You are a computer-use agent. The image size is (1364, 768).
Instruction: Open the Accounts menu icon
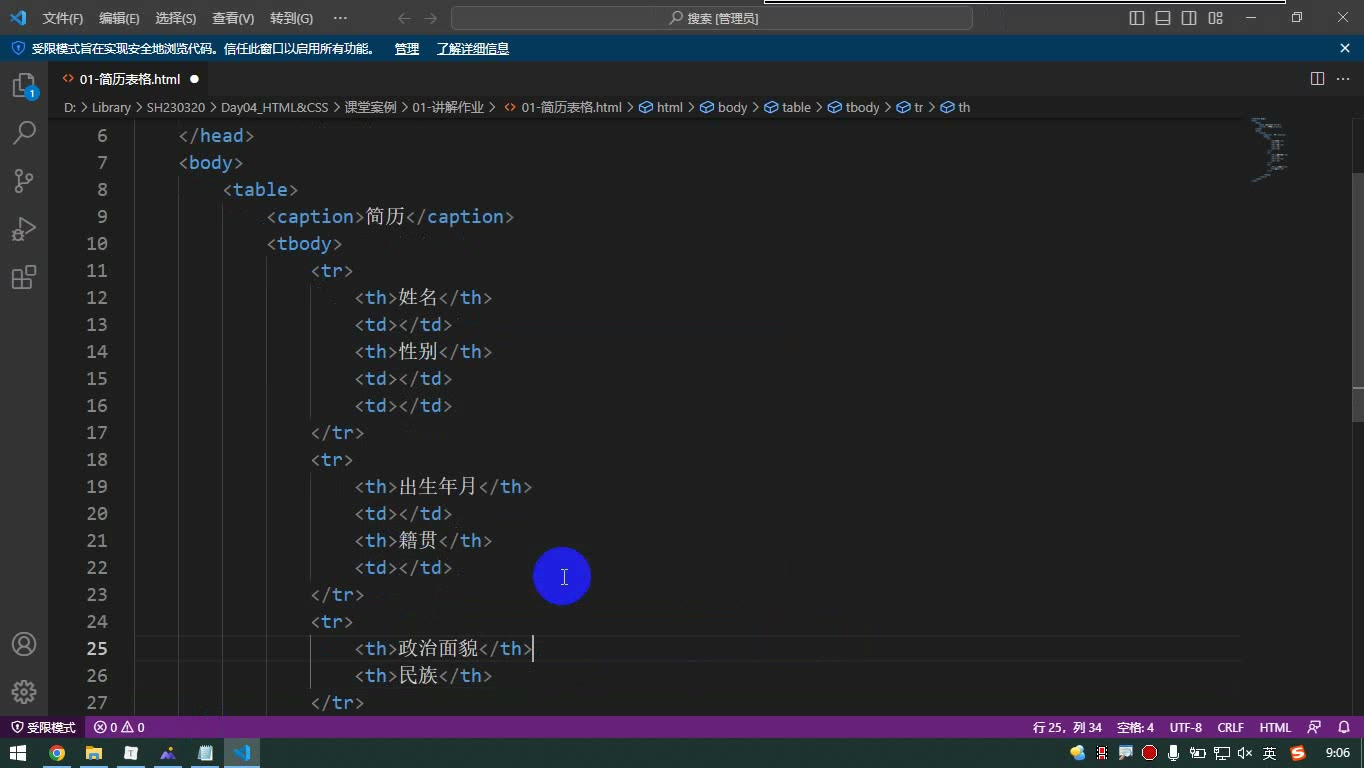pos(24,644)
